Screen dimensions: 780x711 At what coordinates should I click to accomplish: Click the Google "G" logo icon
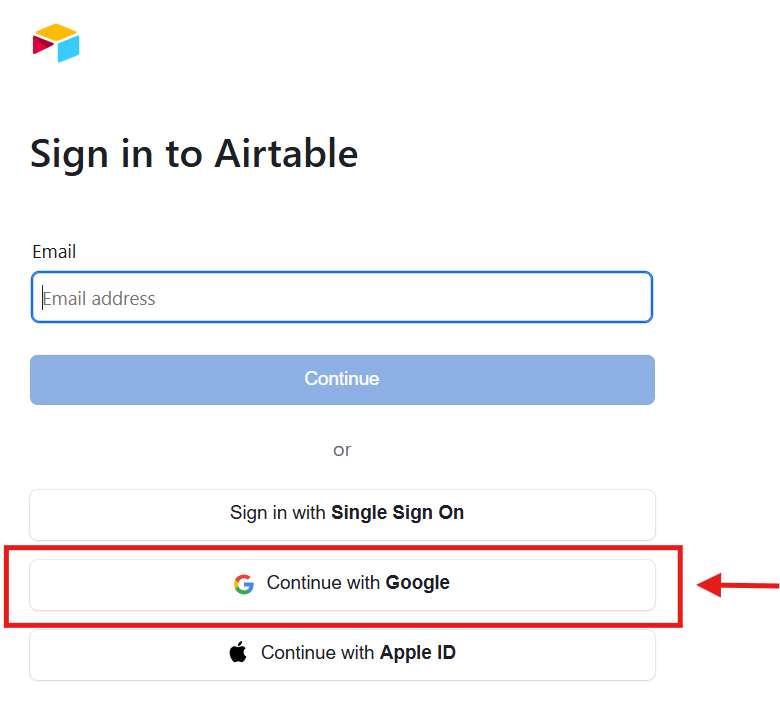point(244,584)
